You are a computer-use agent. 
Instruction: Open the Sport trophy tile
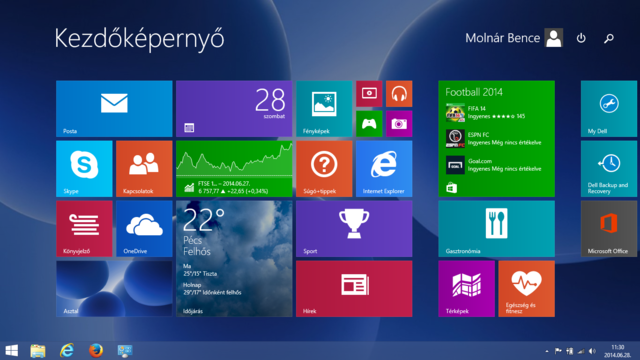(x=354, y=229)
